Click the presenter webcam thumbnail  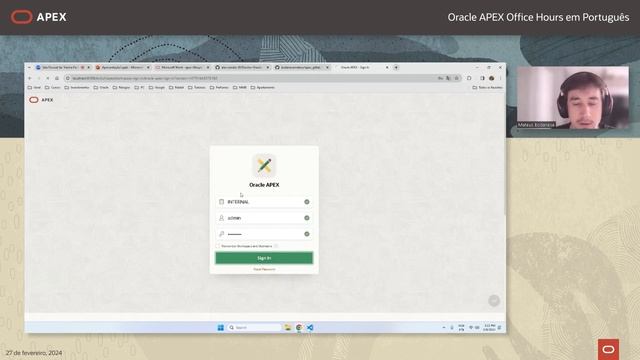(x=572, y=98)
